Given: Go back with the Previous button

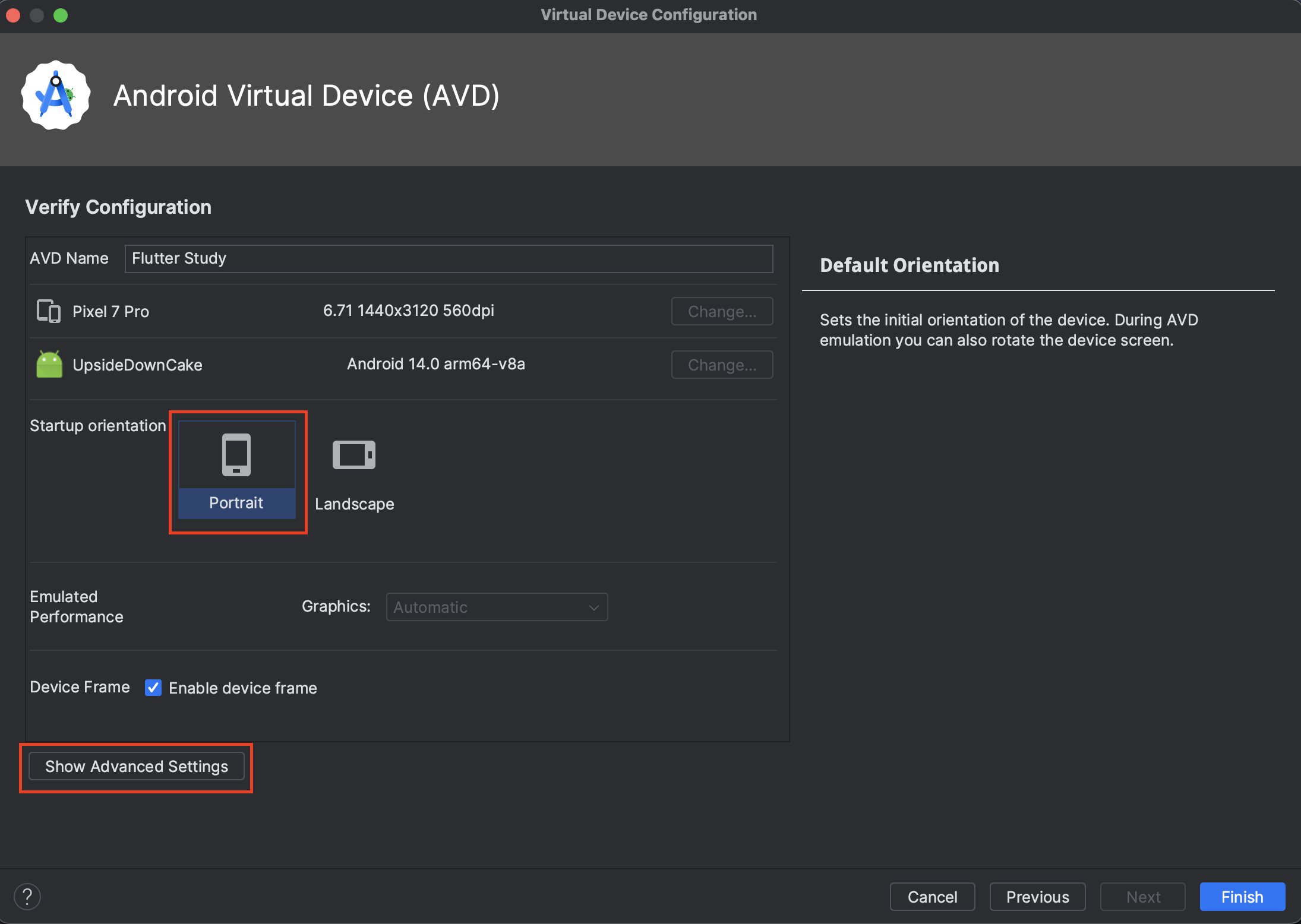Looking at the screenshot, I should (1037, 897).
